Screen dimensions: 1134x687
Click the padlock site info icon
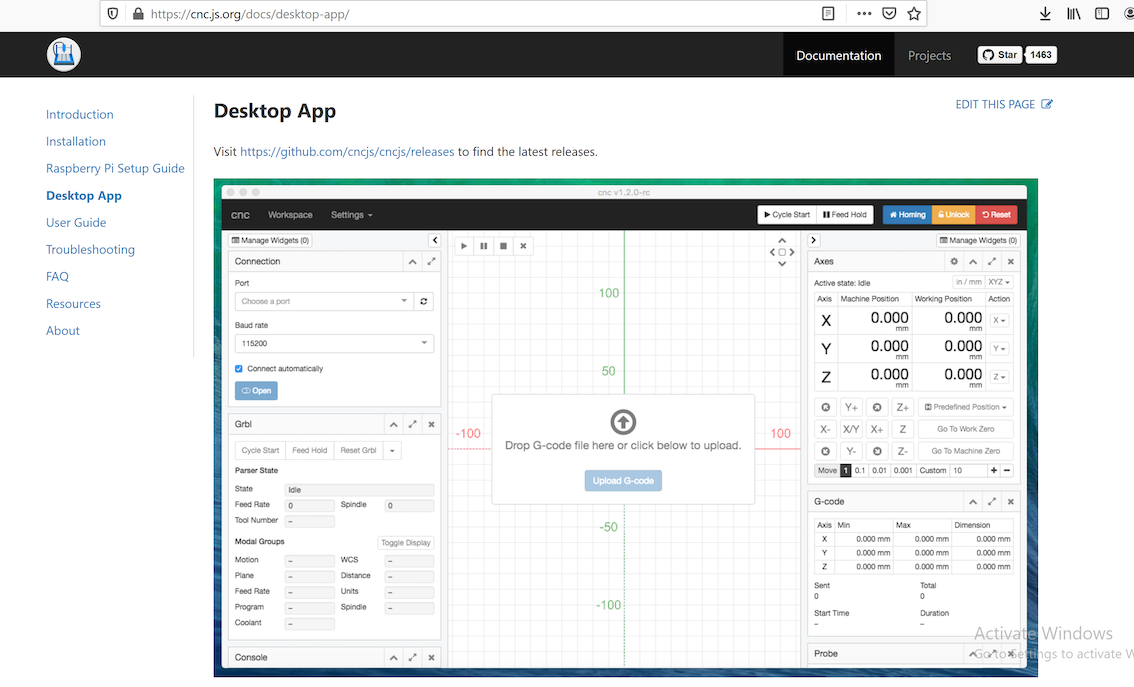tap(138, 14)
